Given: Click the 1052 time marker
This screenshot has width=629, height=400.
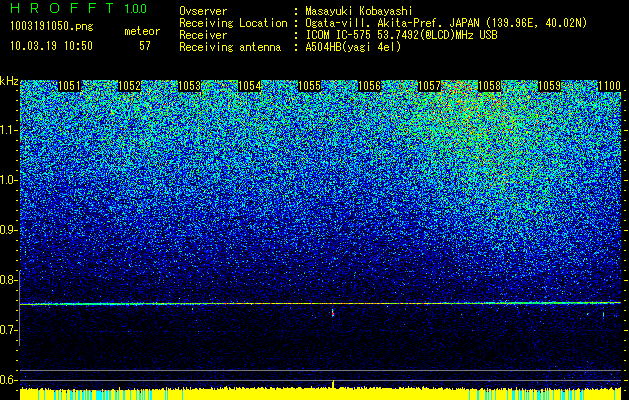Looking at the screenshot, I should pyautogui.click(x=130, y=86).
